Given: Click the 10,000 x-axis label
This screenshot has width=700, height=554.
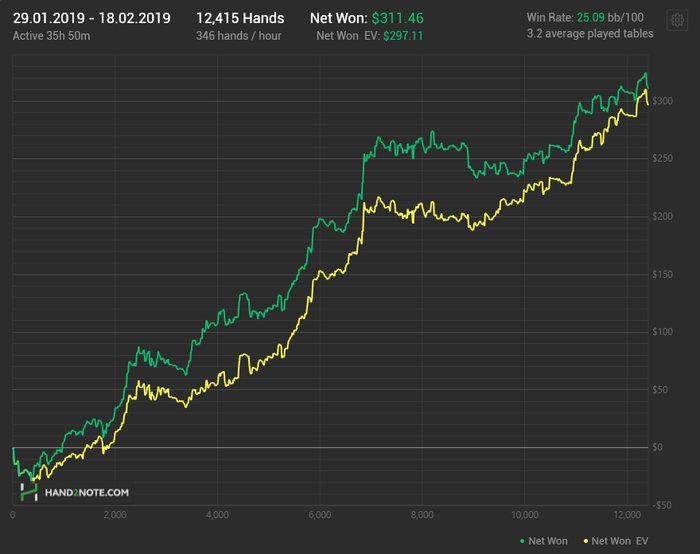Looking at the screenshot, I should click(x=525, y=515).
